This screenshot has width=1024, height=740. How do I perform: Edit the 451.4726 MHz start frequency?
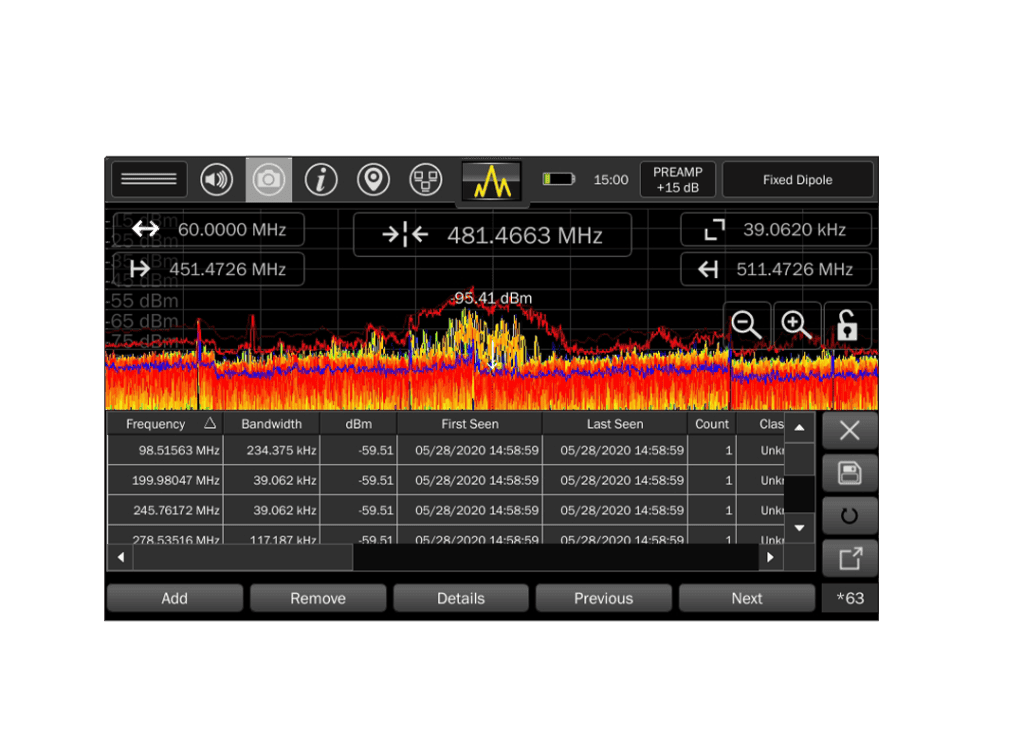(208, 269)
